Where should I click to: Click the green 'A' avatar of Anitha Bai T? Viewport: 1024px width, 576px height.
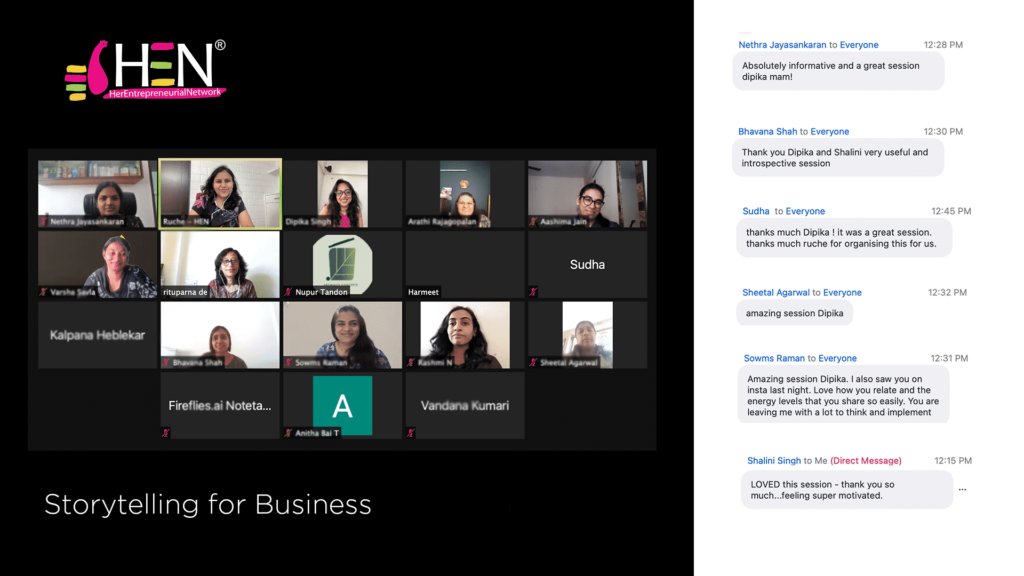342,405
